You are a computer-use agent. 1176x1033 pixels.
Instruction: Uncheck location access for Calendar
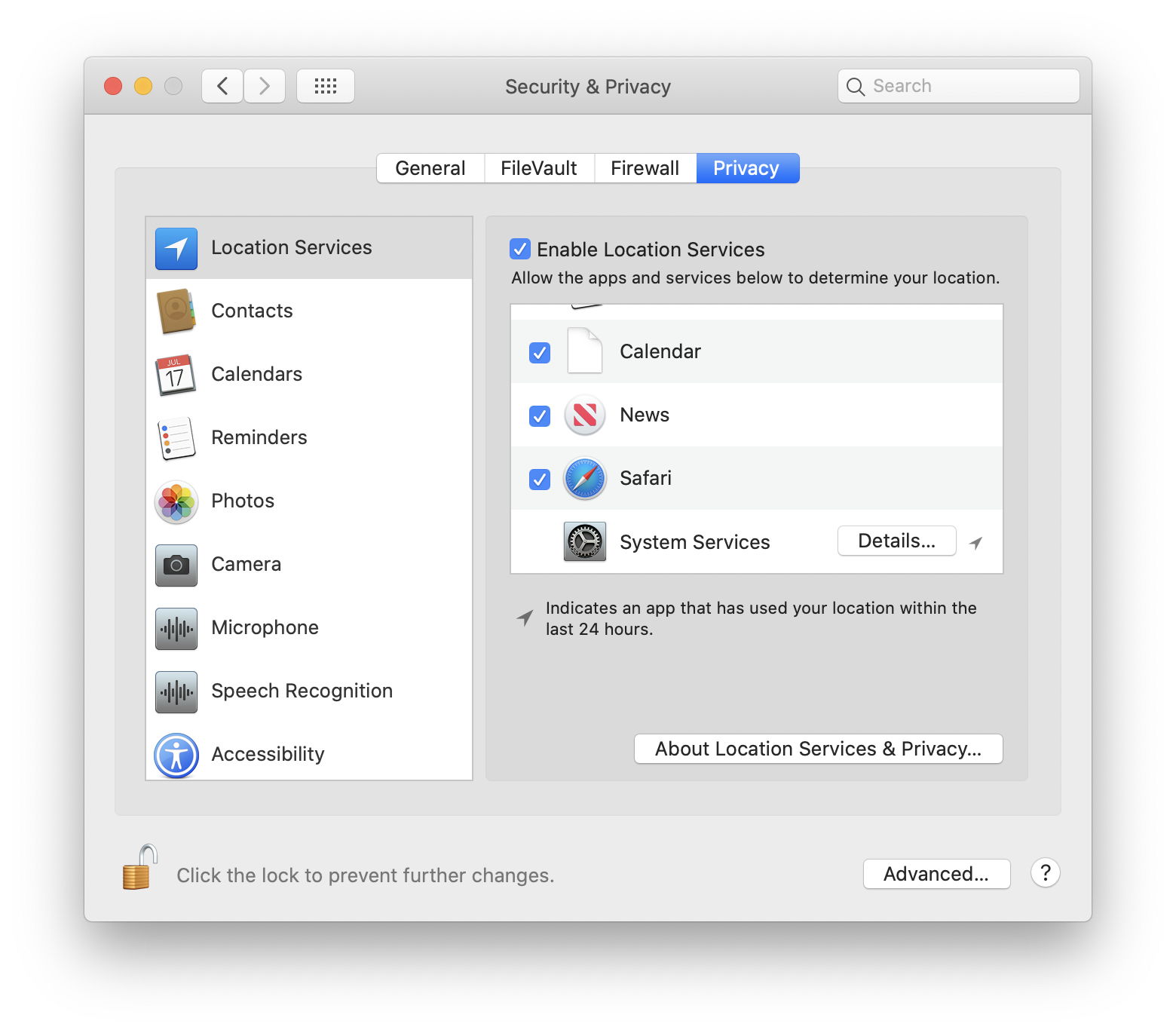[540, 352]
